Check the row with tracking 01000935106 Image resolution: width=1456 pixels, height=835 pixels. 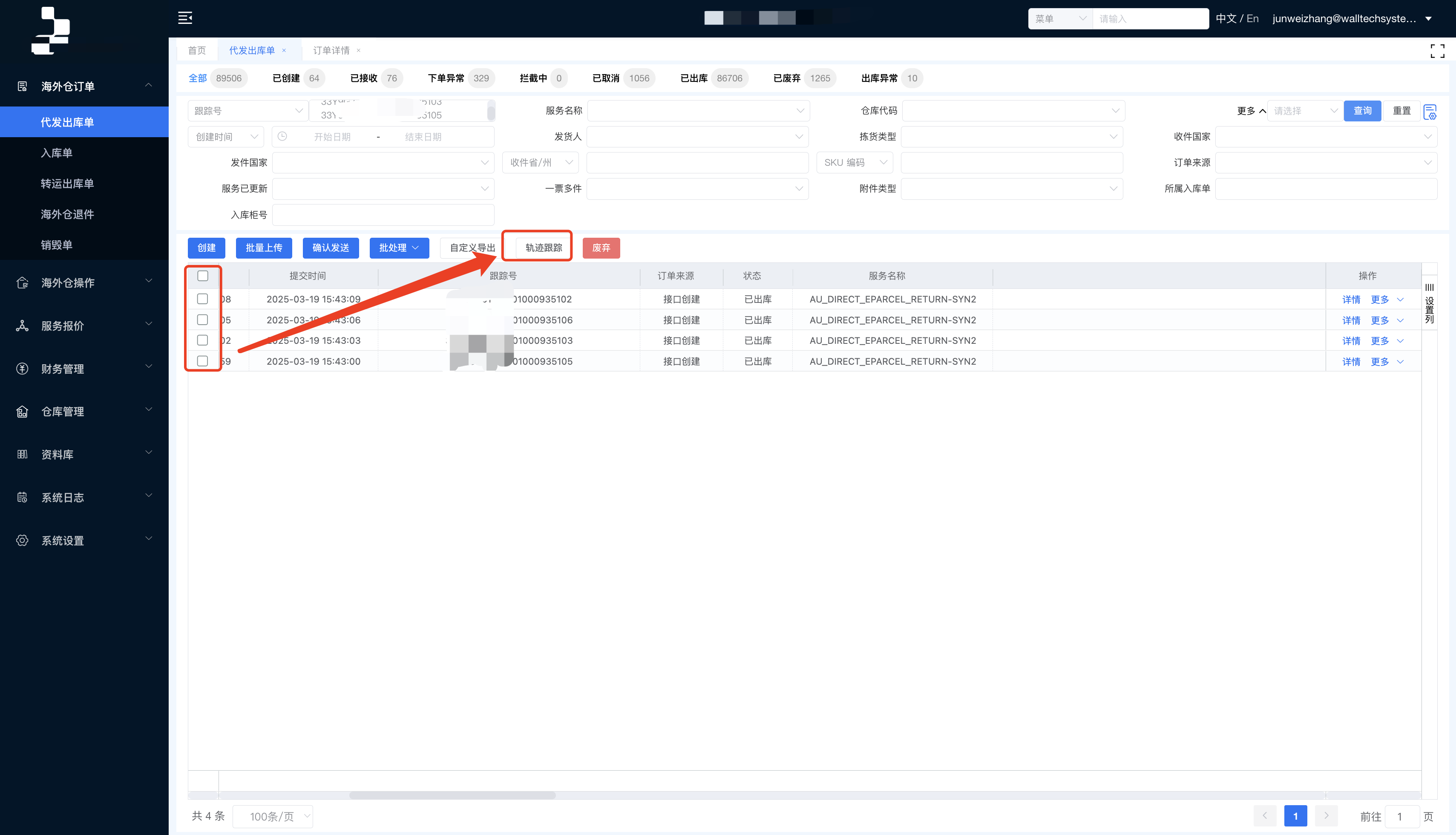point(202,320)
